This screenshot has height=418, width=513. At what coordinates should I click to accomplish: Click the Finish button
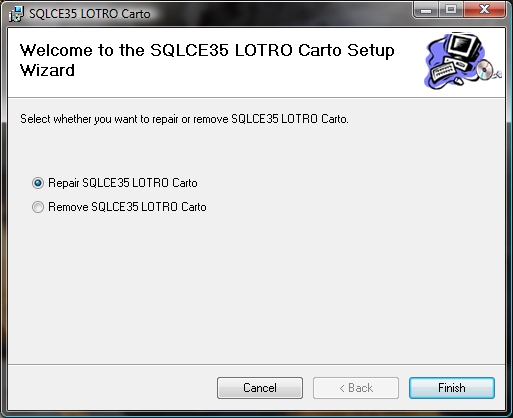(452, 388)
